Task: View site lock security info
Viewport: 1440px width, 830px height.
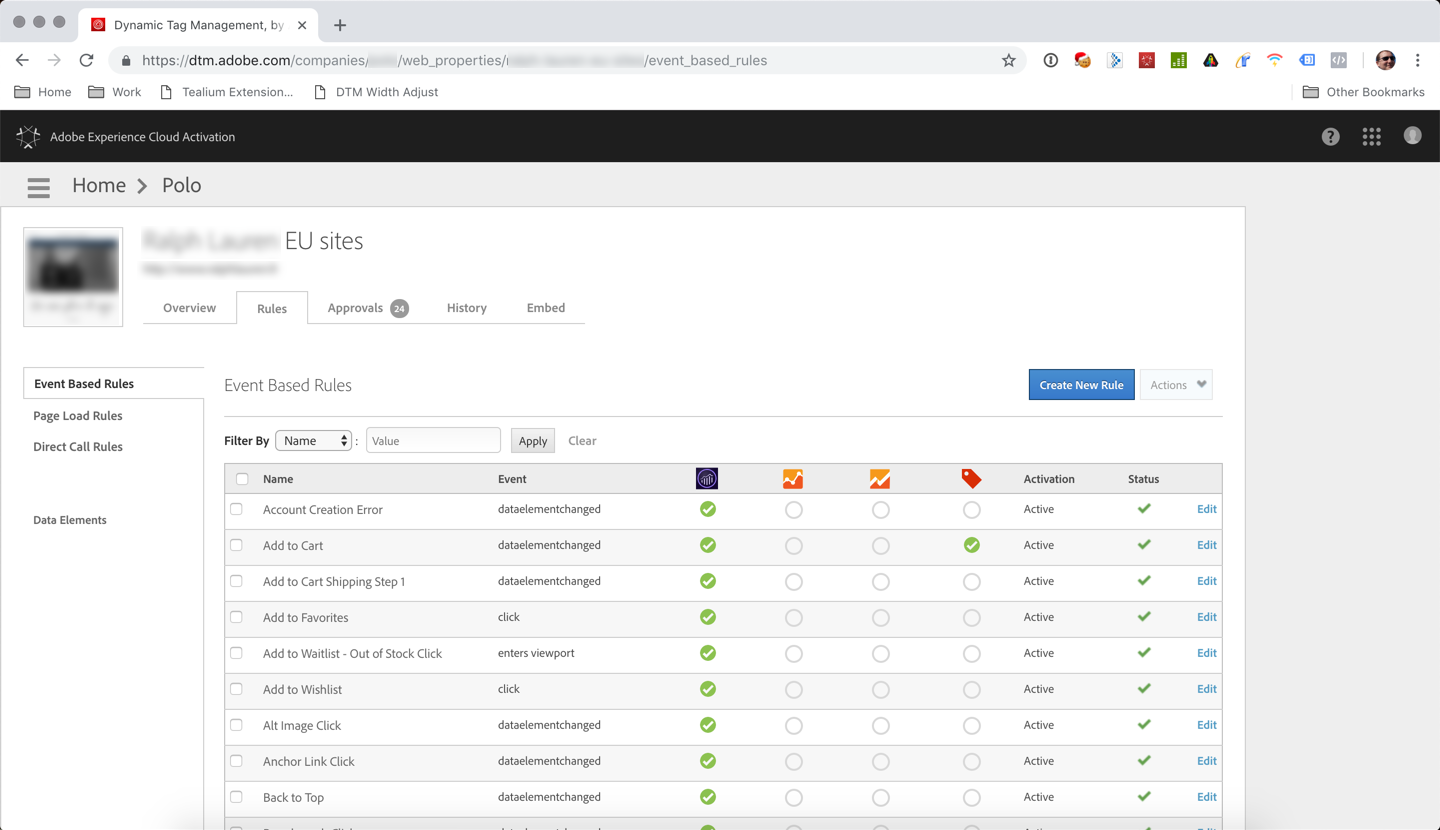Action: (x=126, y=61)
